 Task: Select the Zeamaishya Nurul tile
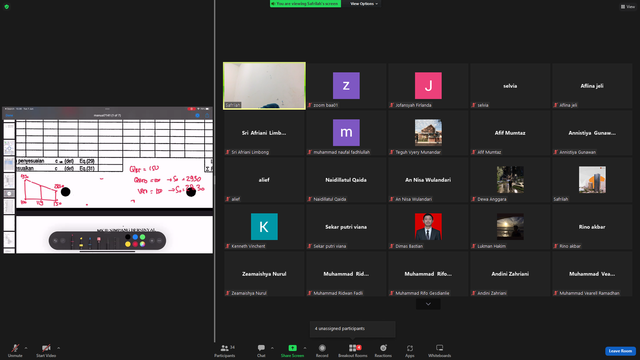click(x=264, y=273)
